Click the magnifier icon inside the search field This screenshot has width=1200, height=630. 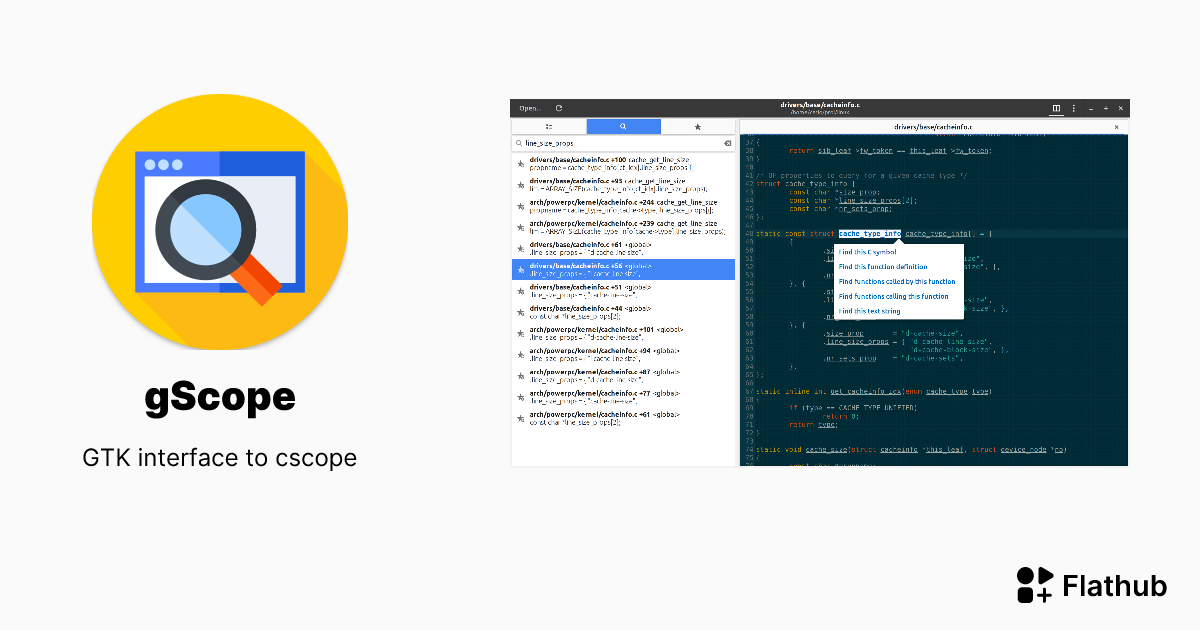(x=519, y=143)
